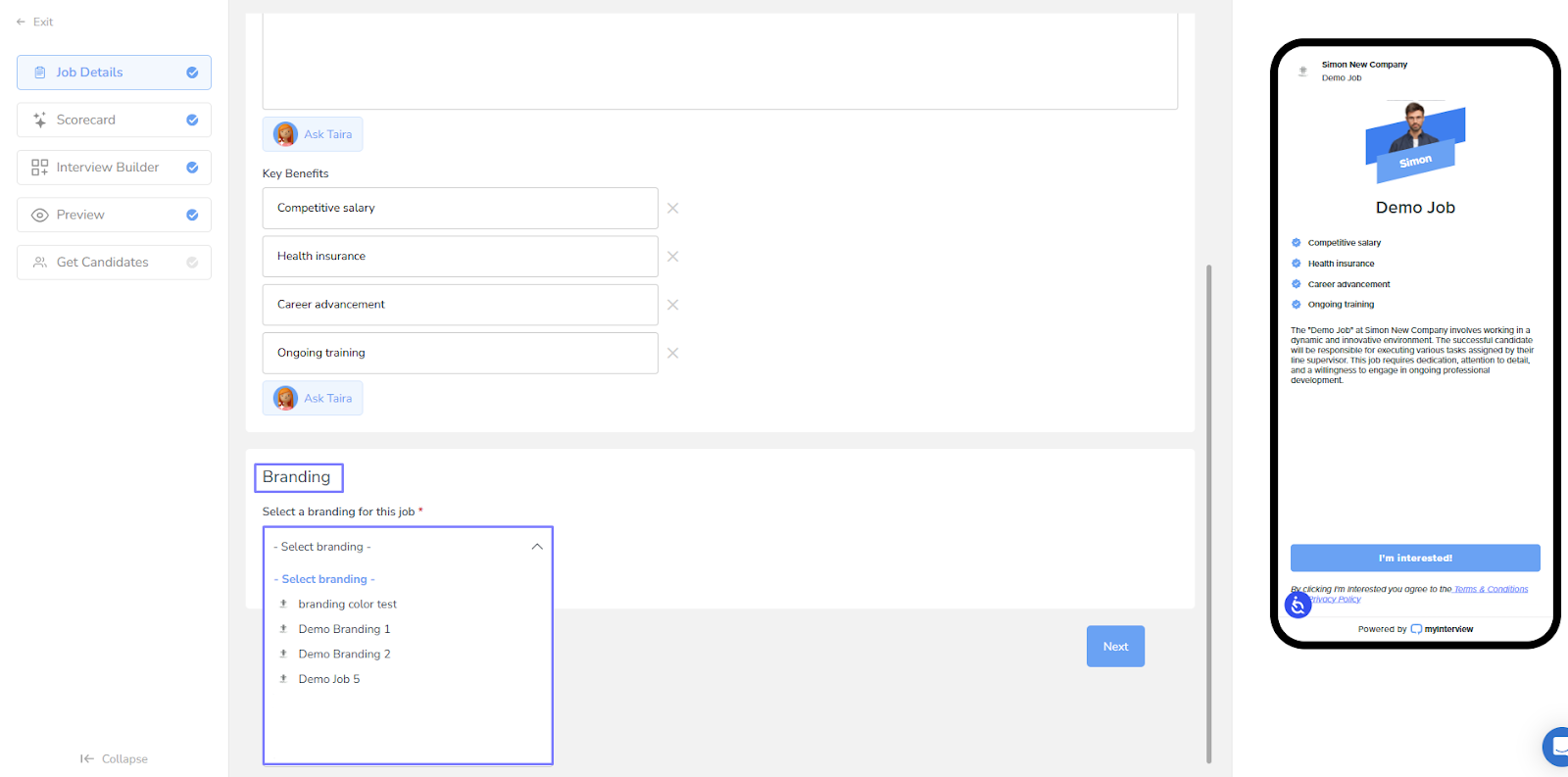Remove the Career advancement benefit
The image size is (1568, 777).
coord(672,305)
